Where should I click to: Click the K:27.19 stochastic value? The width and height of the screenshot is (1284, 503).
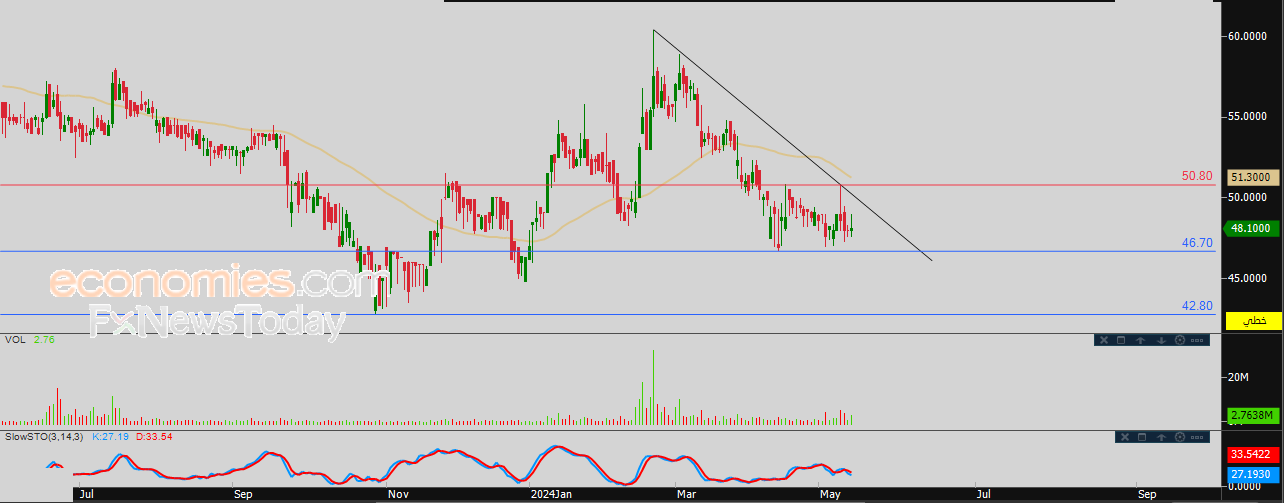pos(109,437)
